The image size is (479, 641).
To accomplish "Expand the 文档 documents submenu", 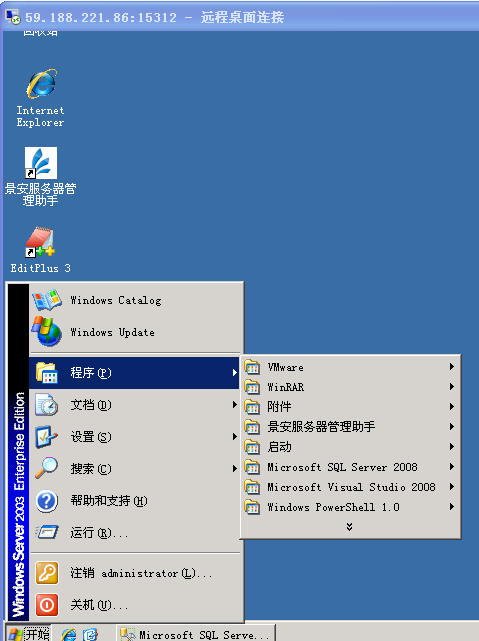I will [136, 405].
